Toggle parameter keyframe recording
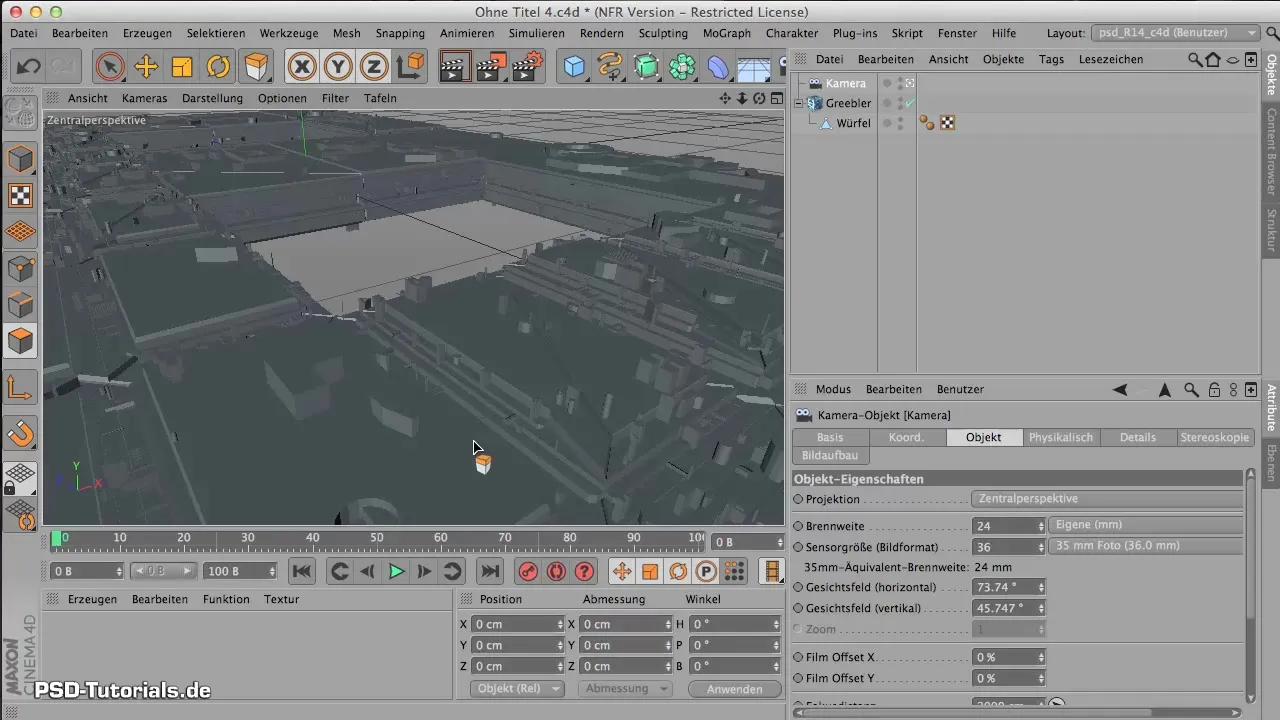Viewport: 1280px width, 720px height. [x=706, y=571]
